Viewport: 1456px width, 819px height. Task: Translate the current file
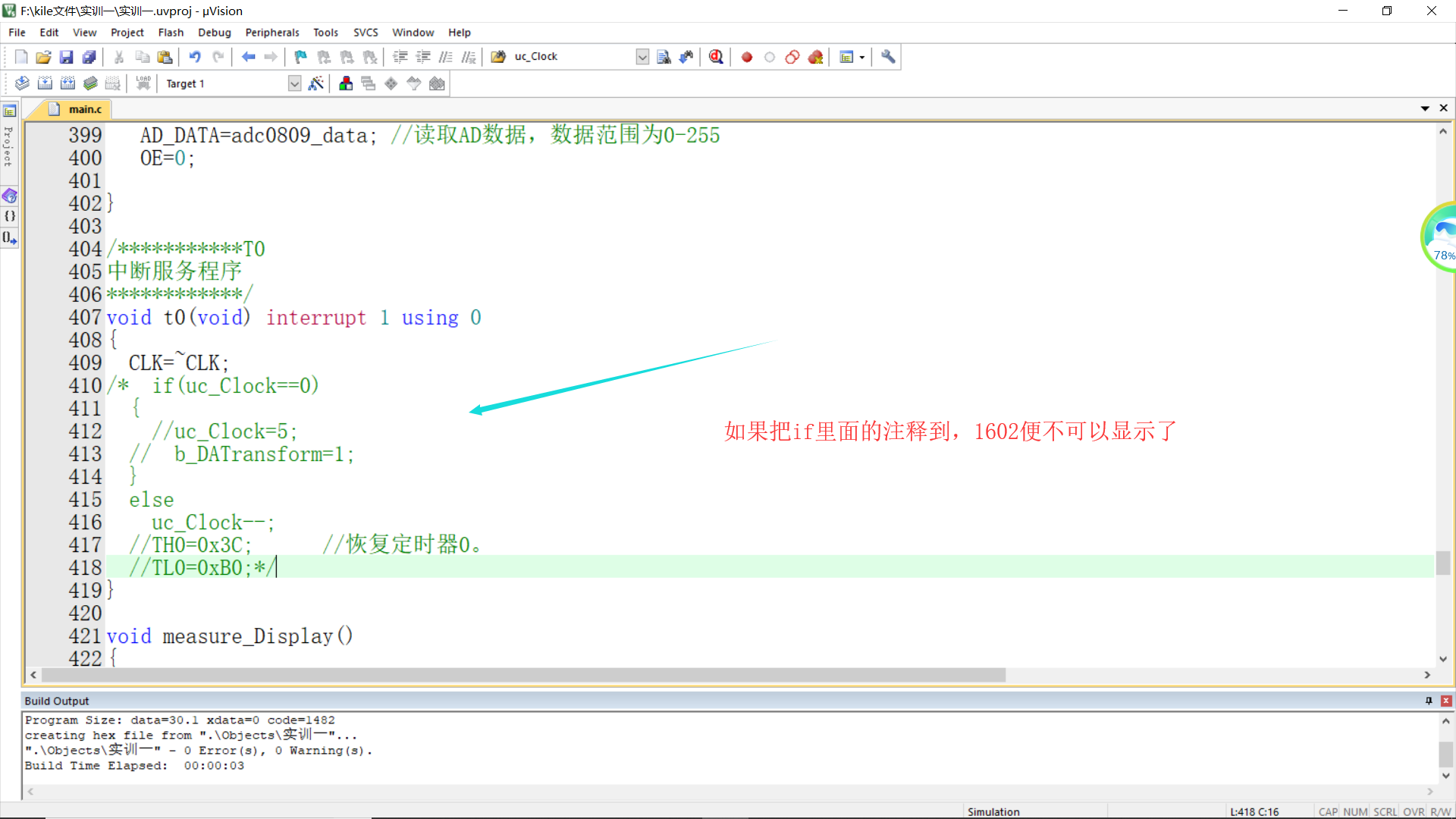22,83
